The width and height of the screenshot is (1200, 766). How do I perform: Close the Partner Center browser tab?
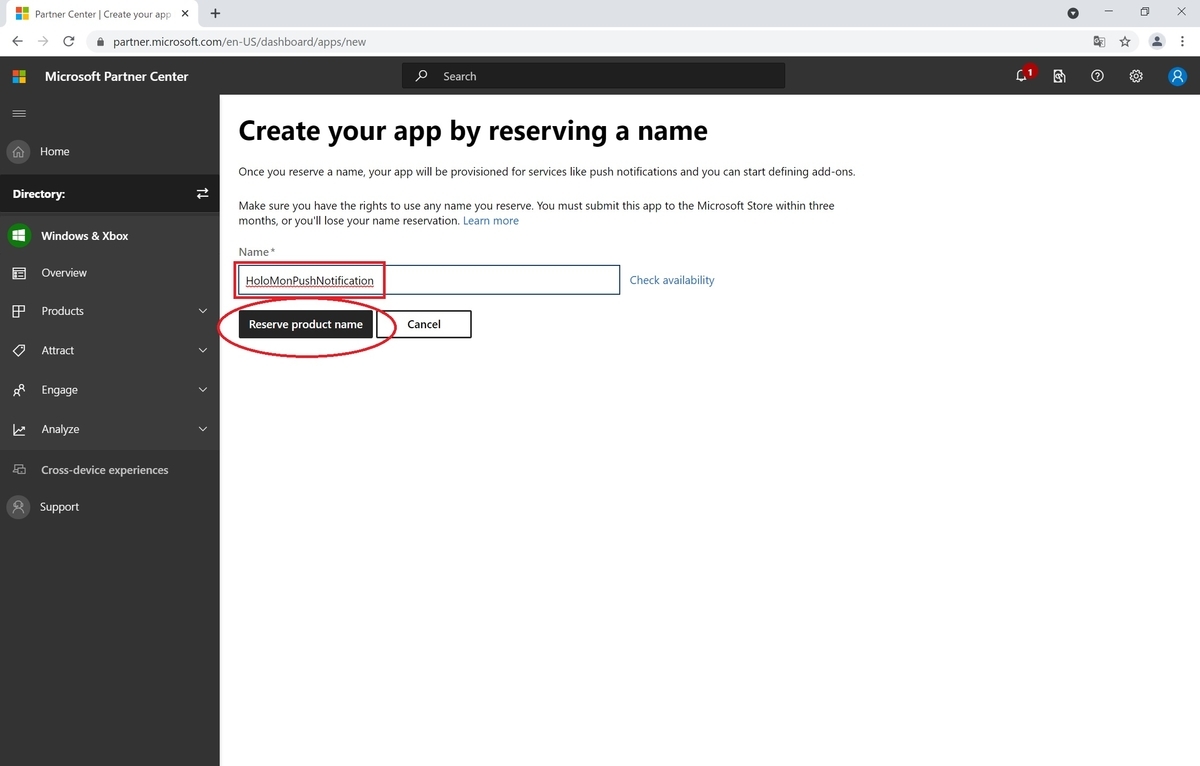(187, 14)
